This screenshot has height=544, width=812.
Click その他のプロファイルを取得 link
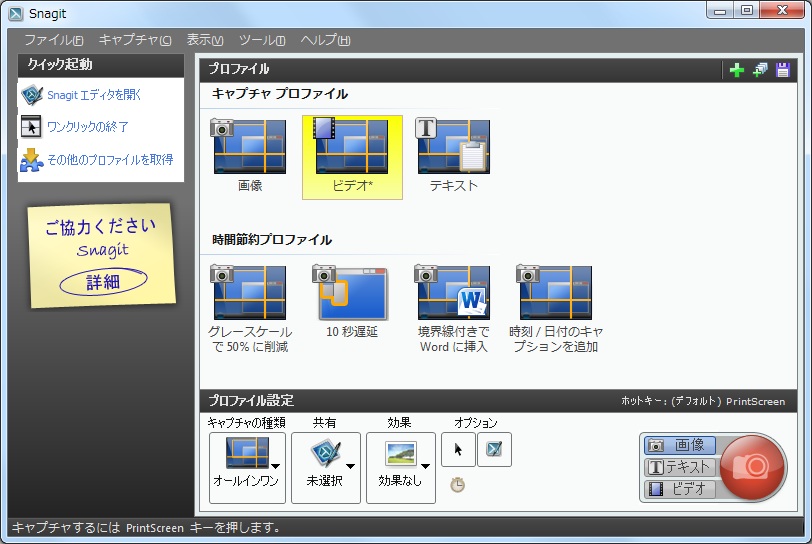coord(110,160)
